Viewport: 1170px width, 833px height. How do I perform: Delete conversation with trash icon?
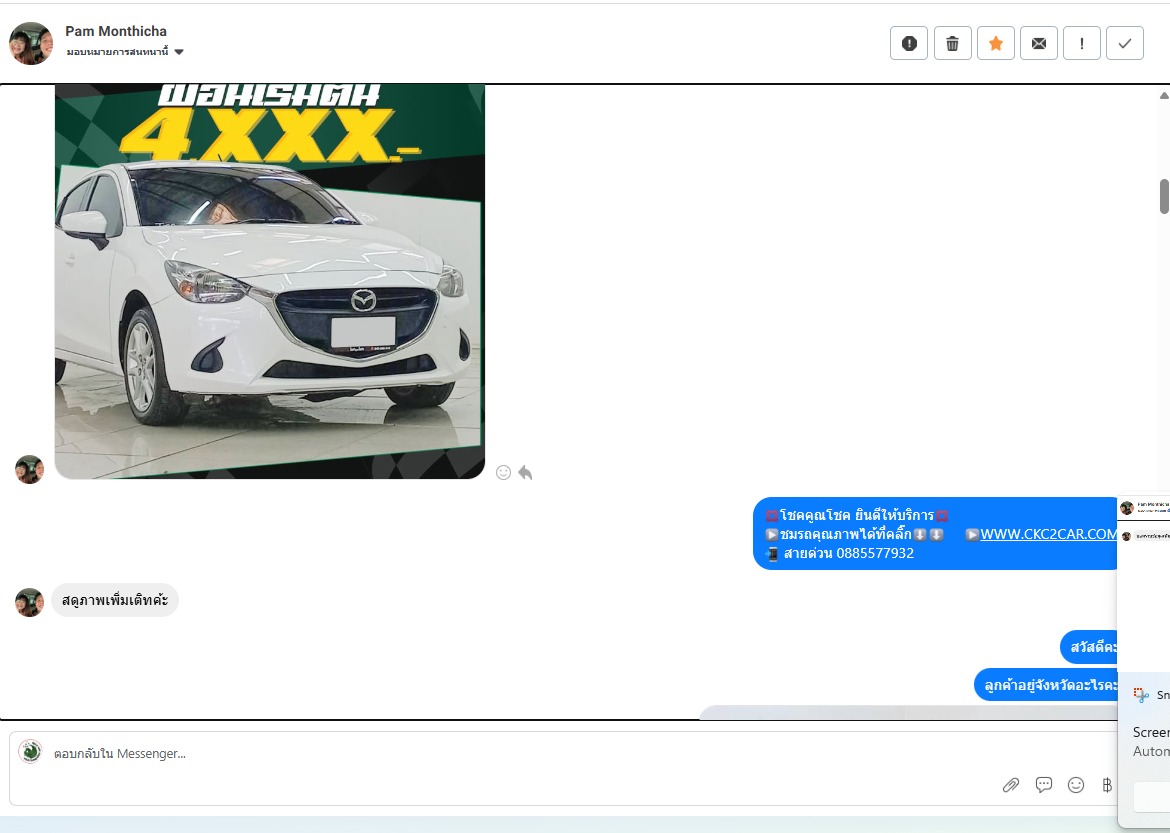(952, 43)
